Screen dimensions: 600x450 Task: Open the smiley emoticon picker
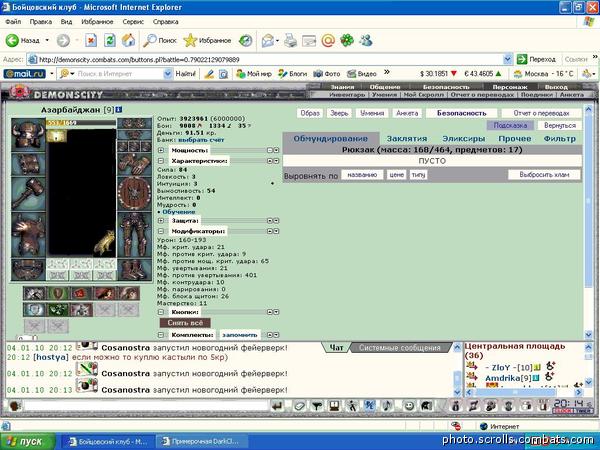[x=409, y=406]
